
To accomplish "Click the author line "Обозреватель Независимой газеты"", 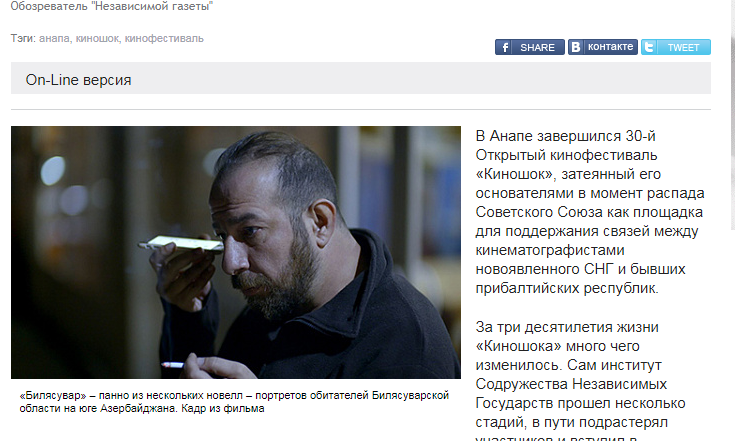I will pyautogui.click(x=112, y=7).
